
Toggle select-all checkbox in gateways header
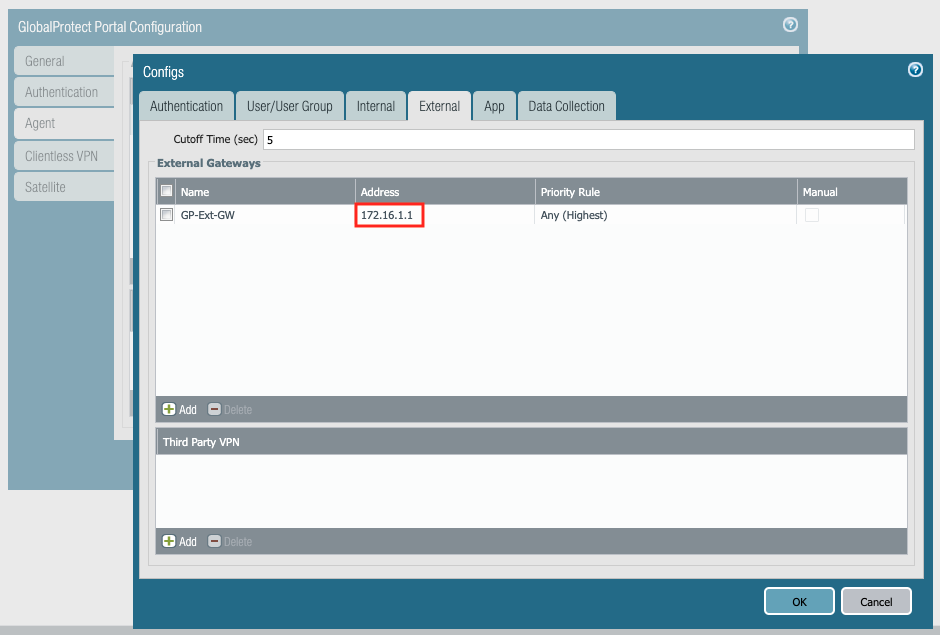tap(167, 191)
